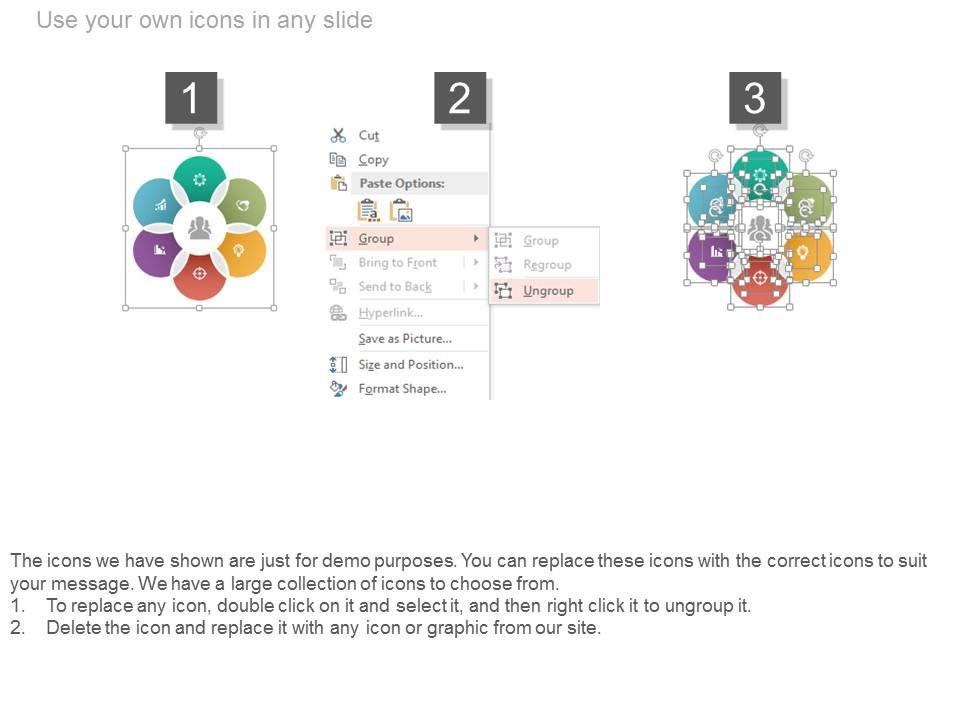Open the Format Shape option
960x720 pixels.
(x=402, y=388)
